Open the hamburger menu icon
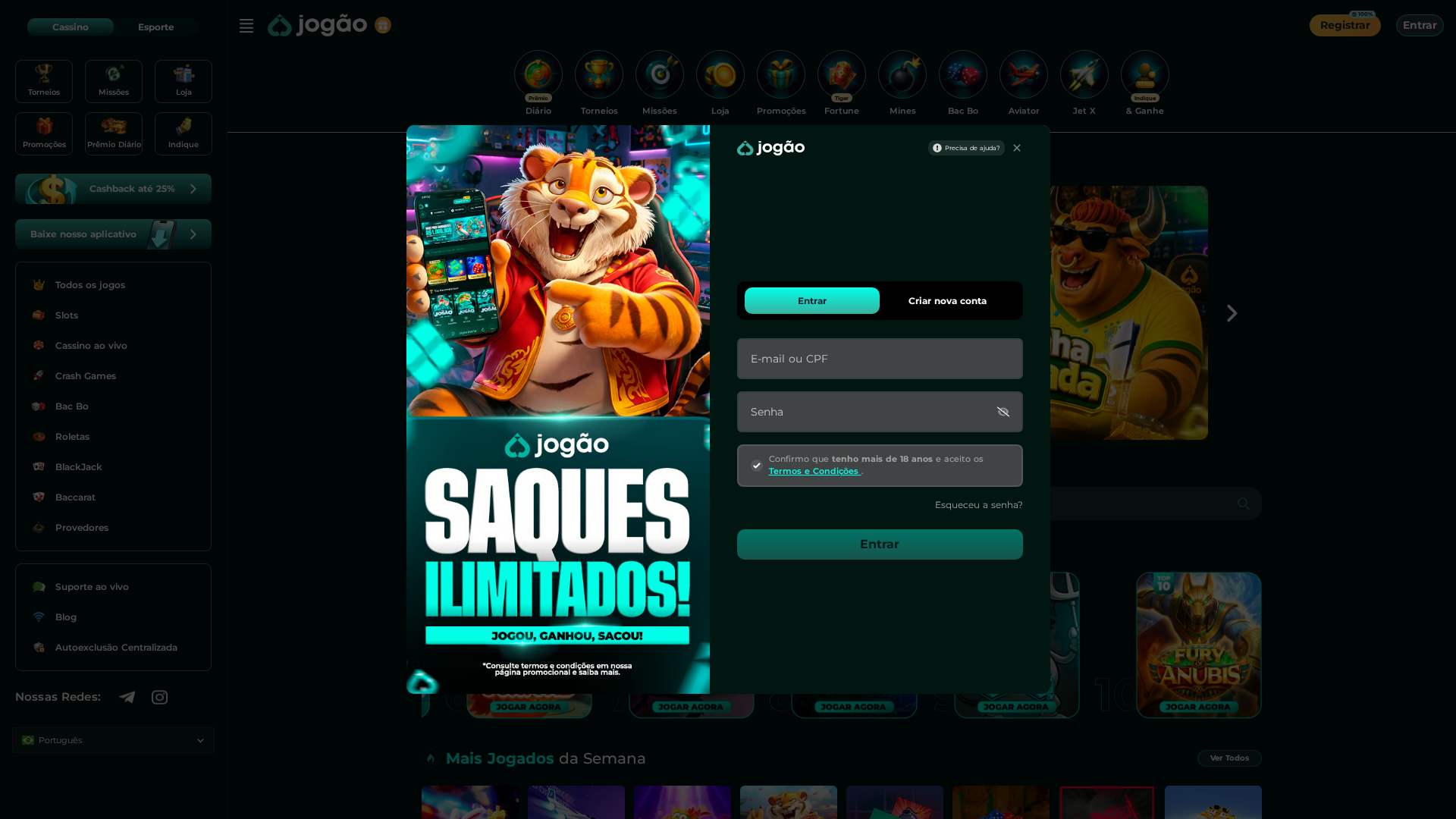1456x819 pixels. click(246, 26)
